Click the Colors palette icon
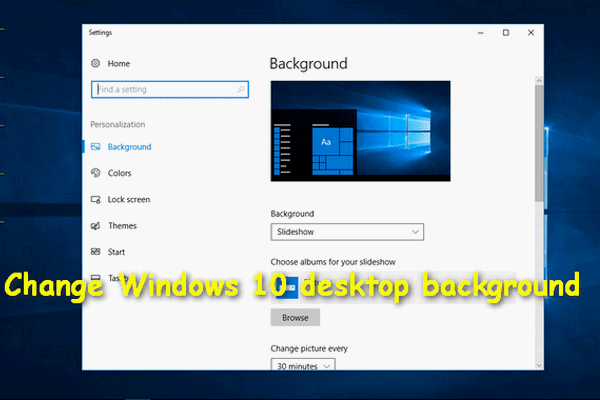The height and width of the screenshot is (400, 600). pos(96,173)
